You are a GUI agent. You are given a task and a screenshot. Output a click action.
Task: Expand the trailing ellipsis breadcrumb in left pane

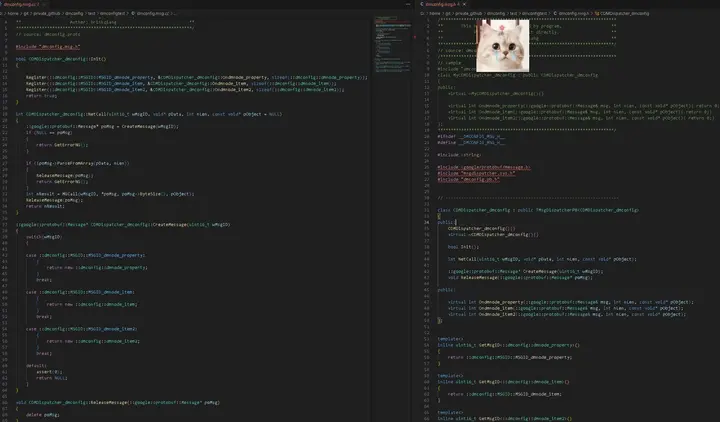pos(174,14)
